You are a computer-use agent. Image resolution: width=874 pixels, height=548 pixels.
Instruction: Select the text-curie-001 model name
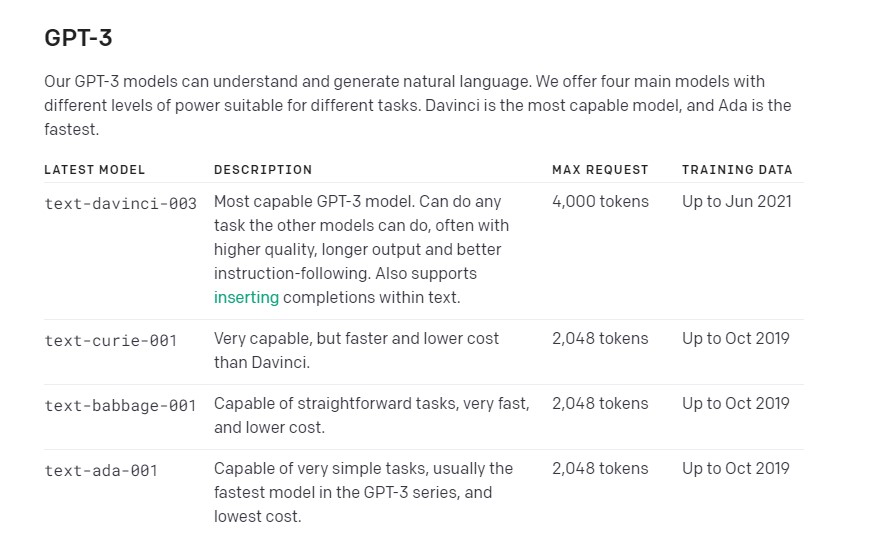[x=111, y=341]
